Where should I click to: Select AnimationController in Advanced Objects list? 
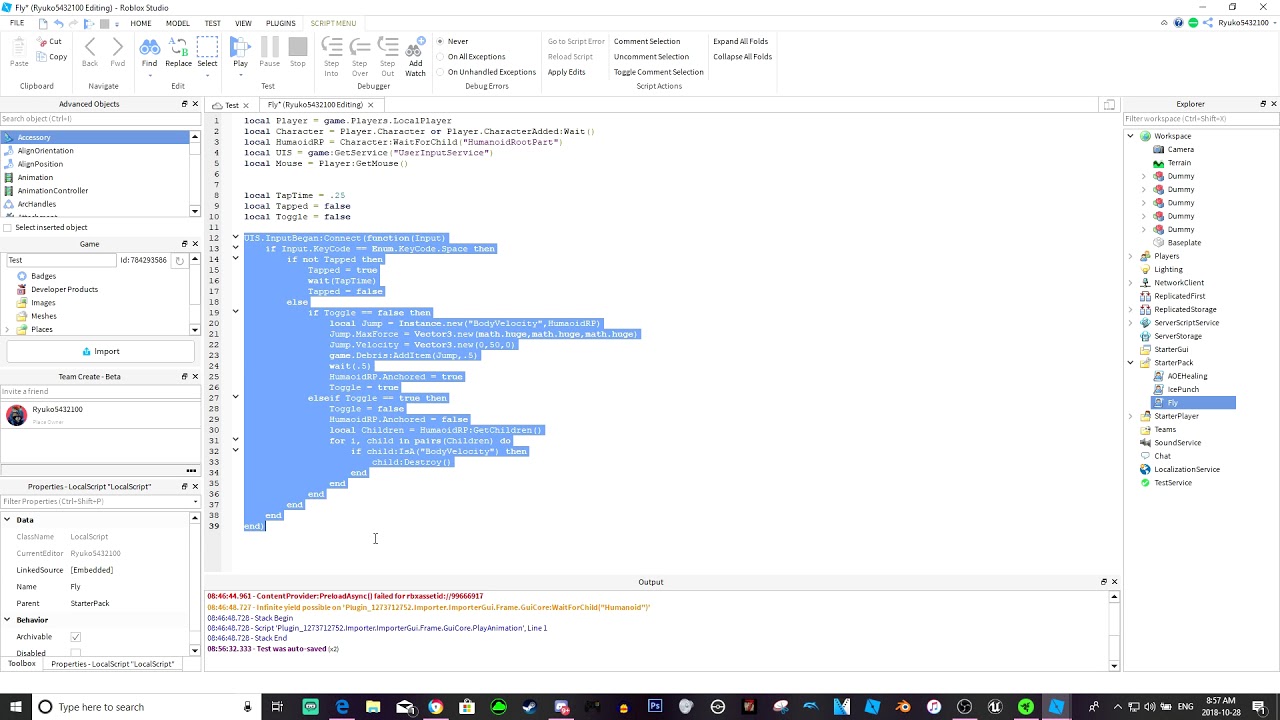coord(53,191)
